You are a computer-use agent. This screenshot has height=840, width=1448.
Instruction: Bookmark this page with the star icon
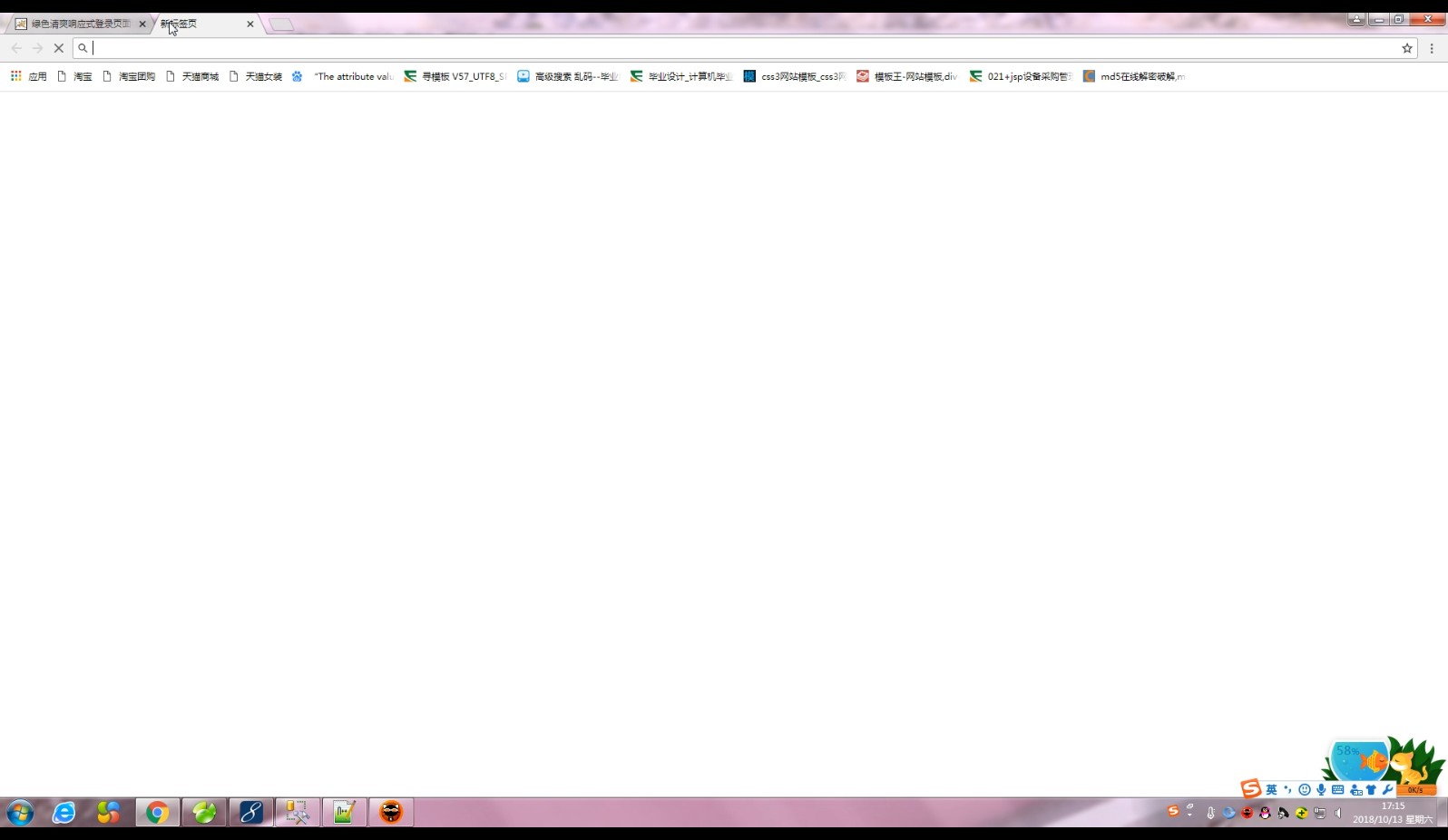(1407, 48)
